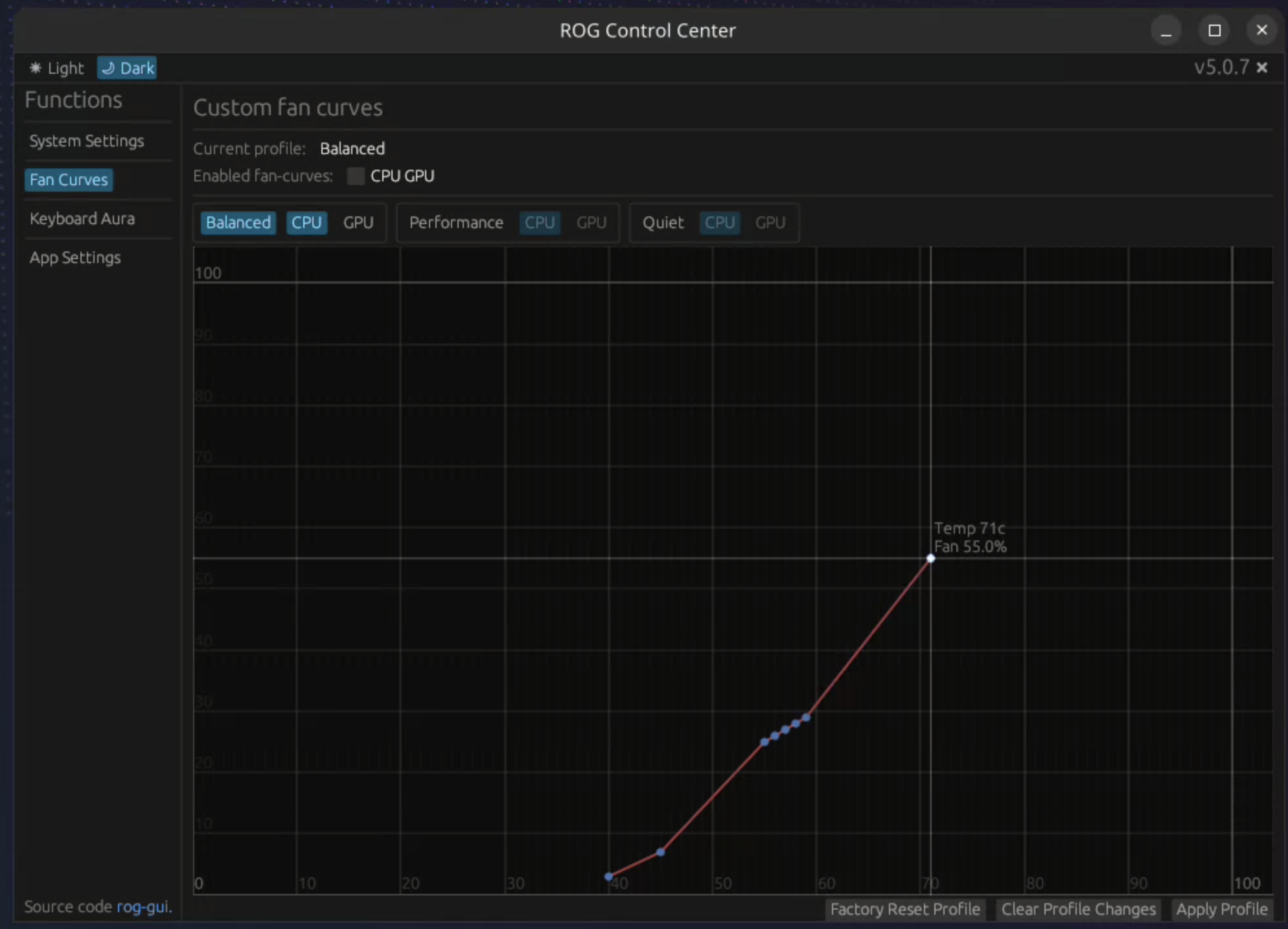Viewport: 1288px width, 929px height.
Task: Select the Balanced profile tab
Action: click(x=238, y=223)
